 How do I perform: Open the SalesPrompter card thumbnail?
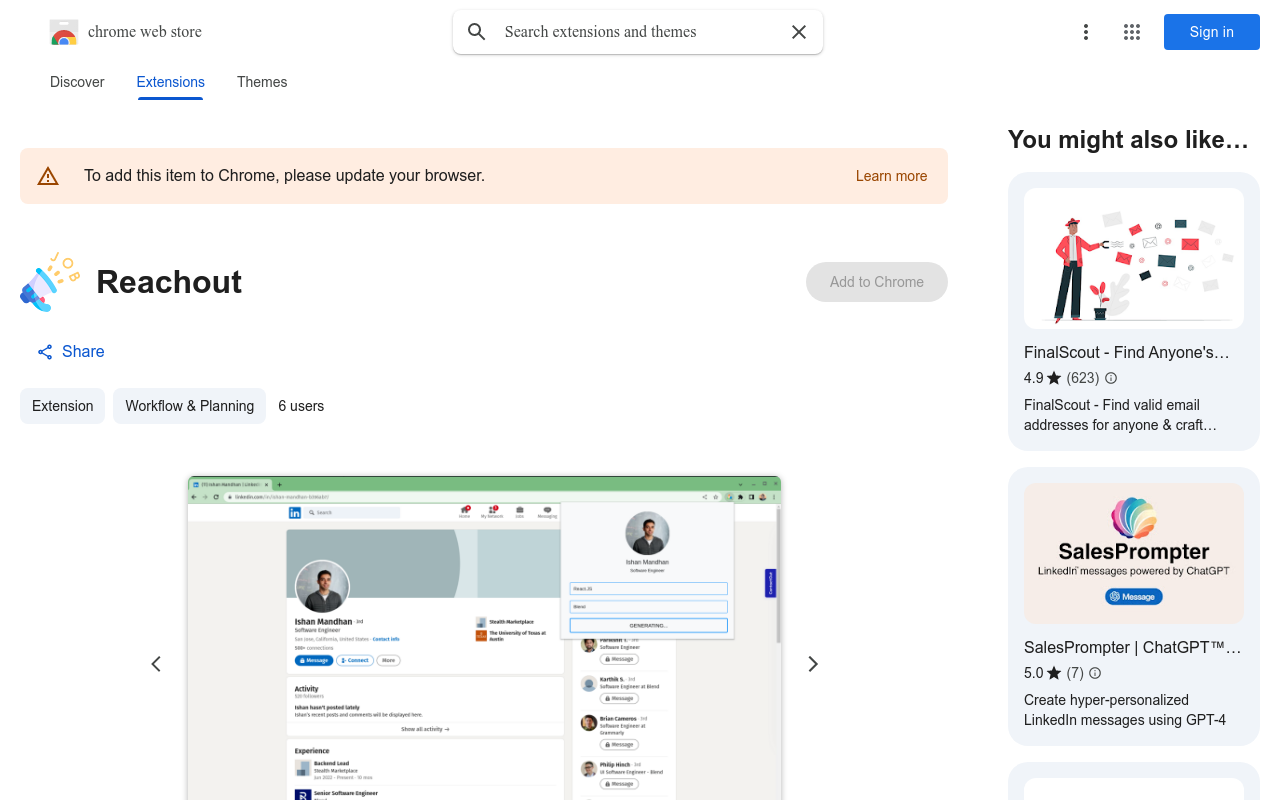point(1134,554)
